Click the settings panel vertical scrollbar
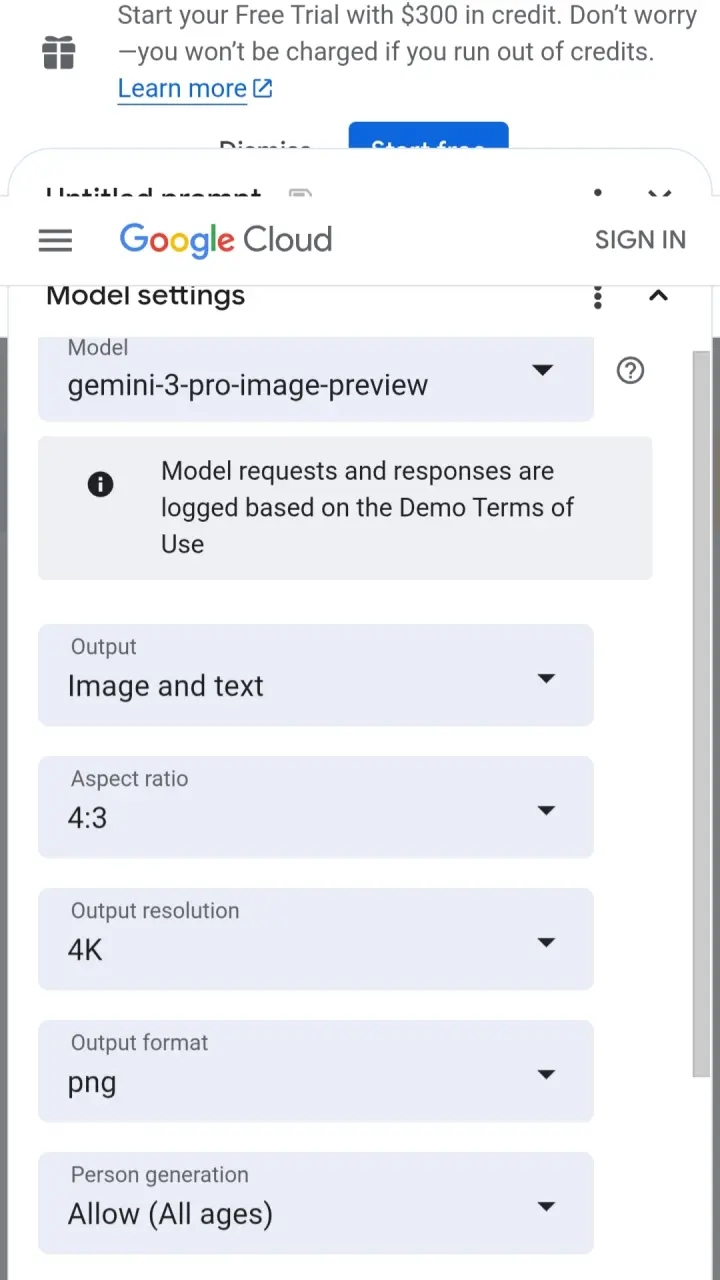Screen dimensions: 720x1280 tap(702, 714)
